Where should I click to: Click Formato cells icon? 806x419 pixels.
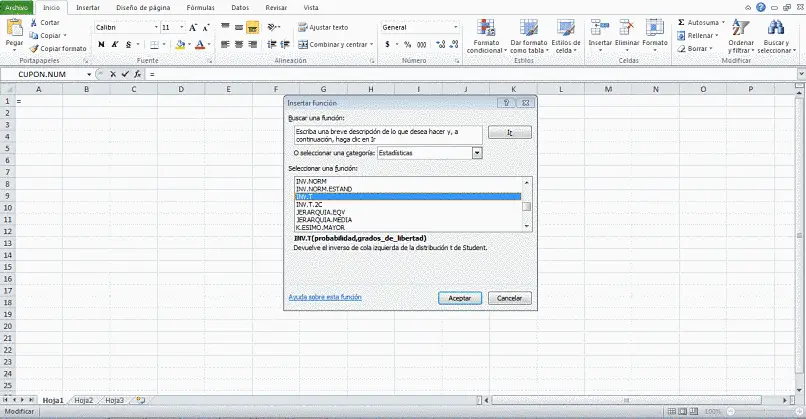654,28
